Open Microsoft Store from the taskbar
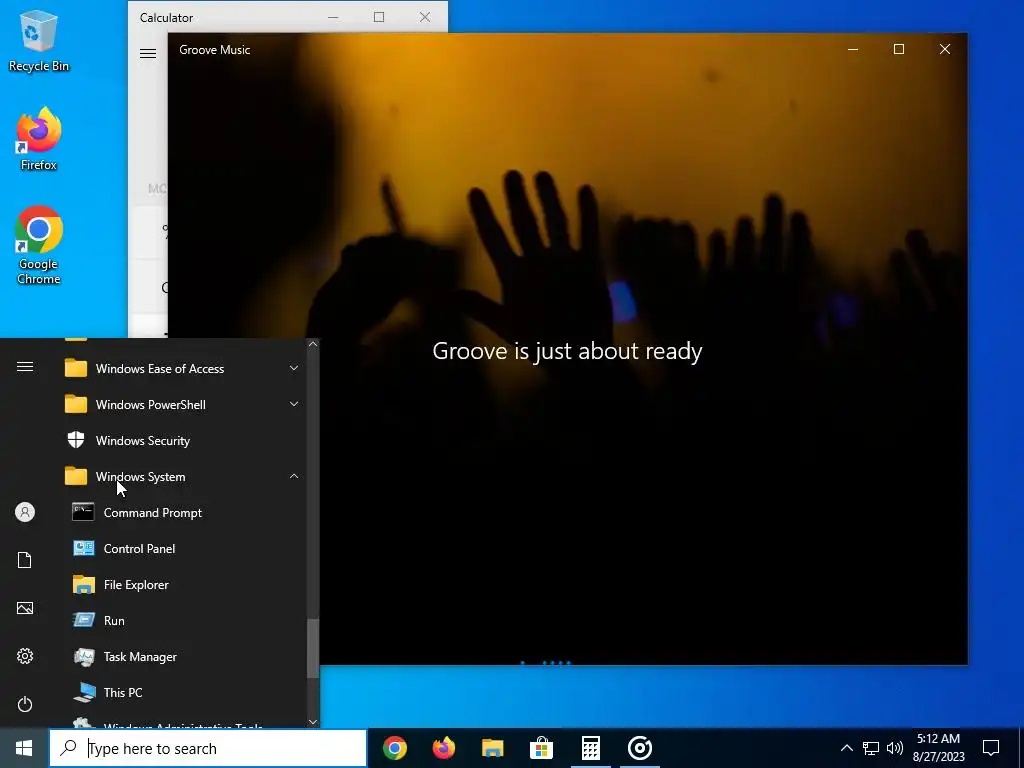Screen dimensions: 1024x768 click(x=541, y=748)
